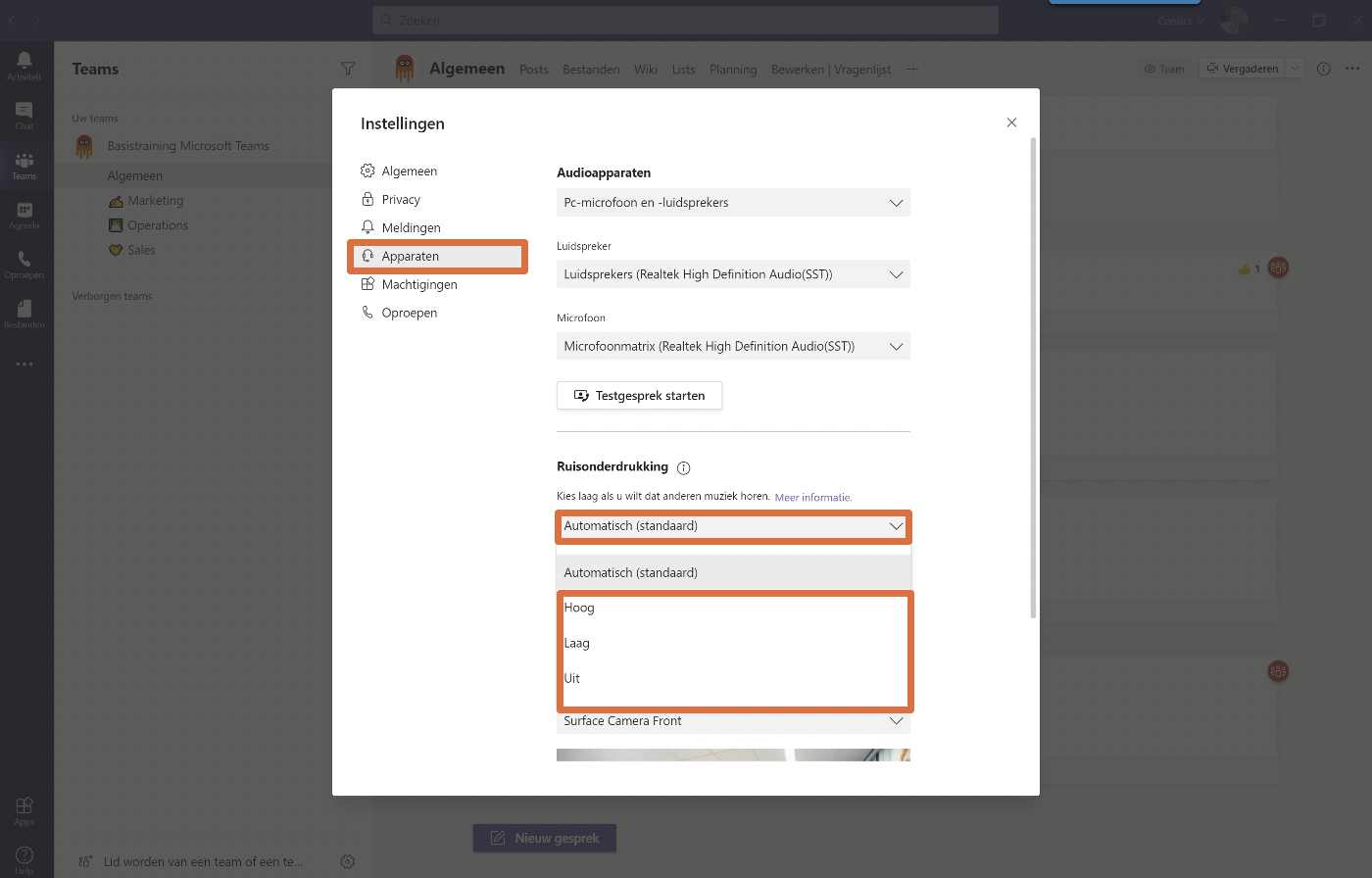Switch to the Posts tab
The image size is (1372, 878).
coord(534,70)
